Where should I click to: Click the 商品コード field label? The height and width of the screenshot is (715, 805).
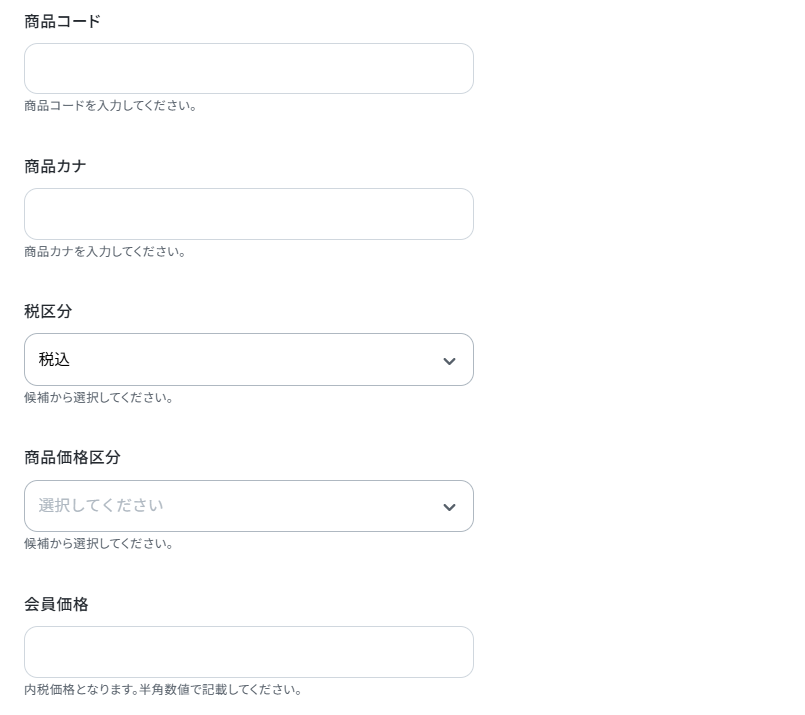click(x=63, y=21)
